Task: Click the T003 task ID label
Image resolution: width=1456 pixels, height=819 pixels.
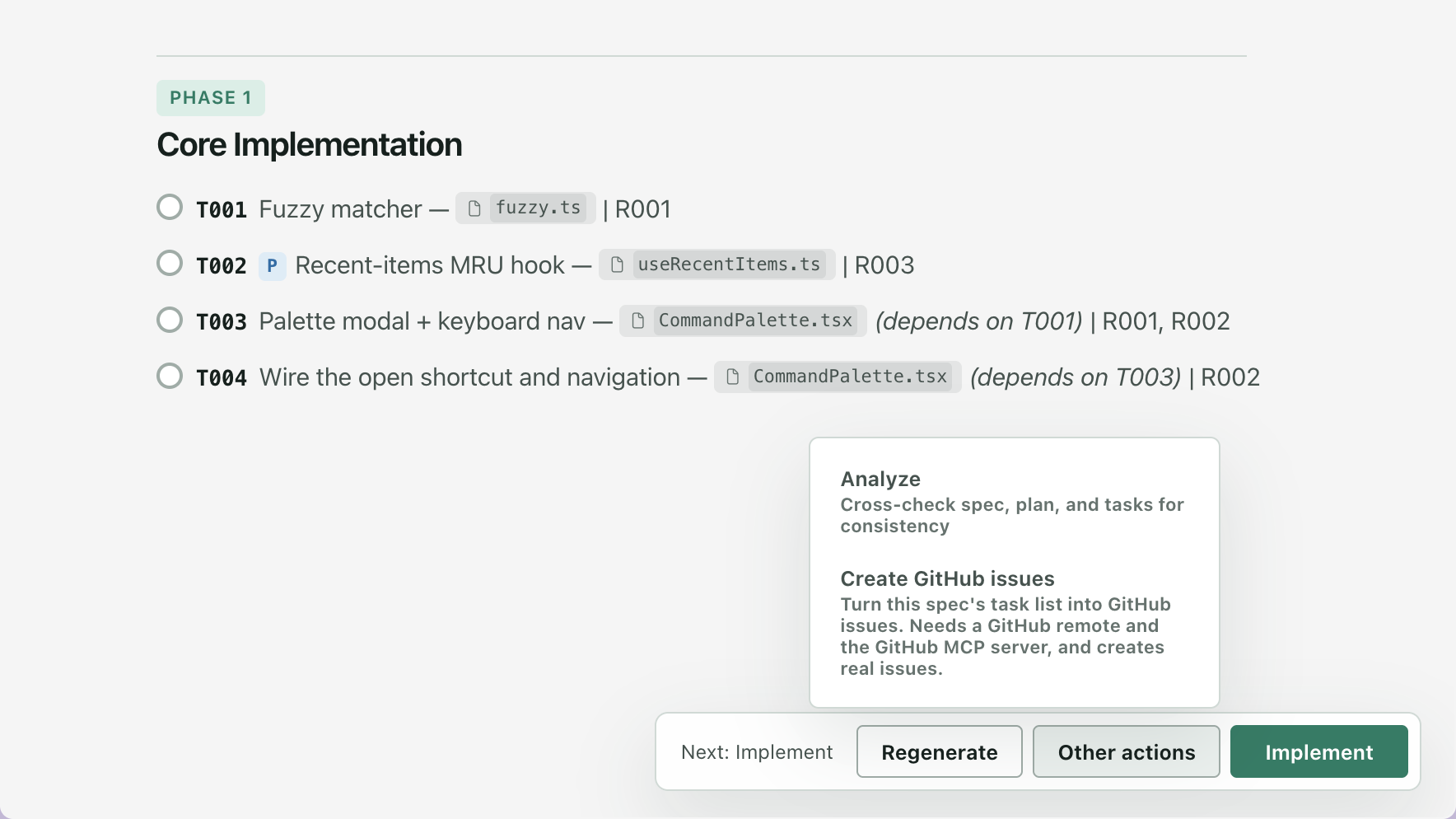Action: tap(222, 322)
